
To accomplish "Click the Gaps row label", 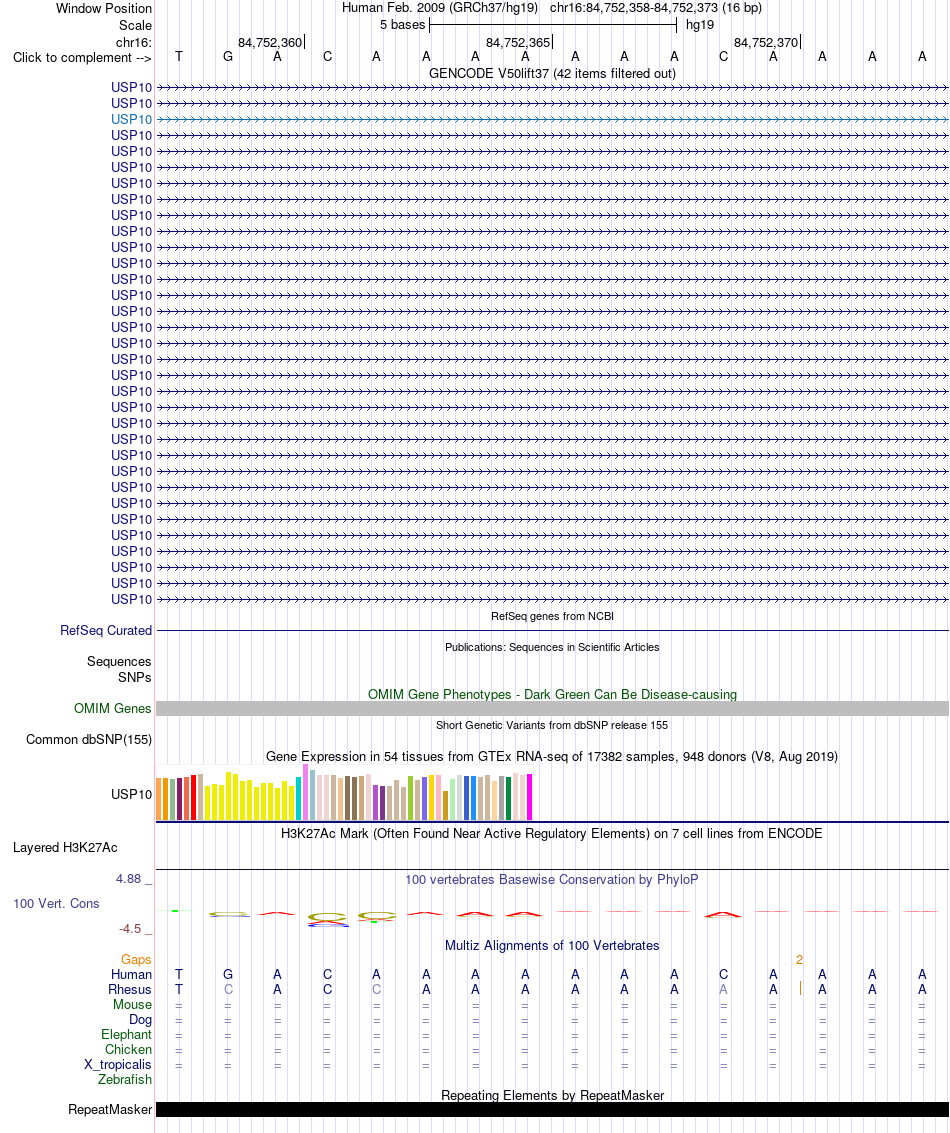I will (136, 960).
